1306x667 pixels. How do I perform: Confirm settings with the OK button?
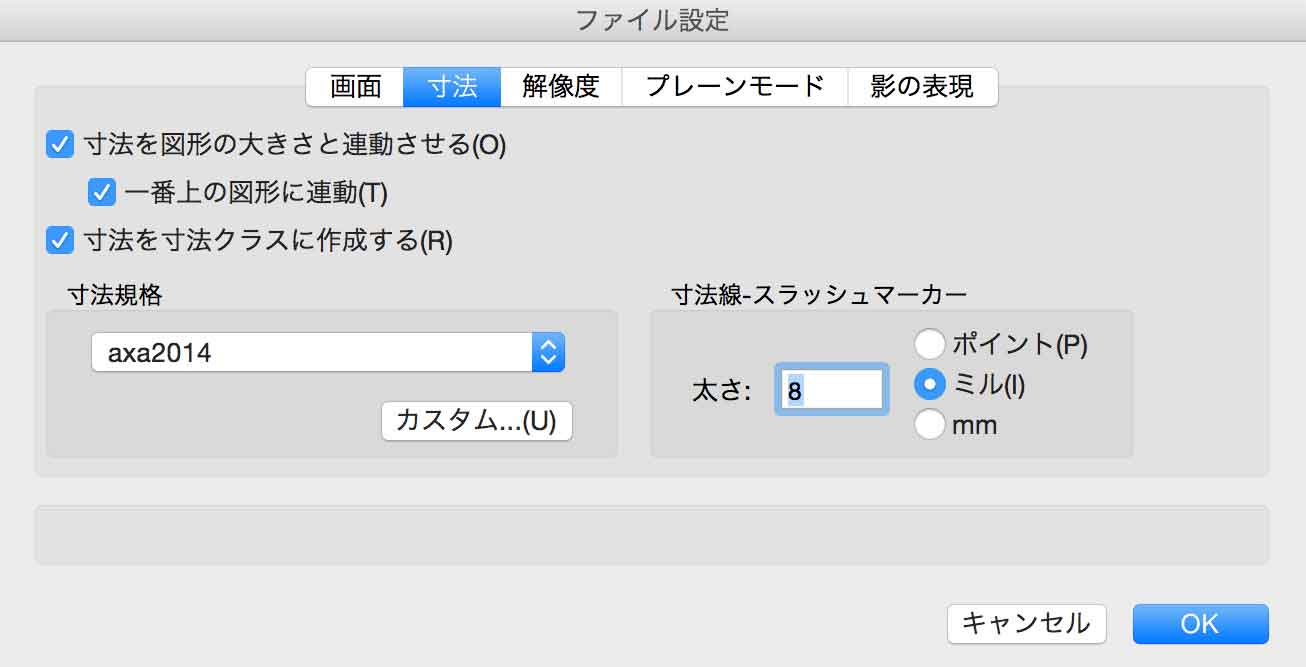(1200, 624)
